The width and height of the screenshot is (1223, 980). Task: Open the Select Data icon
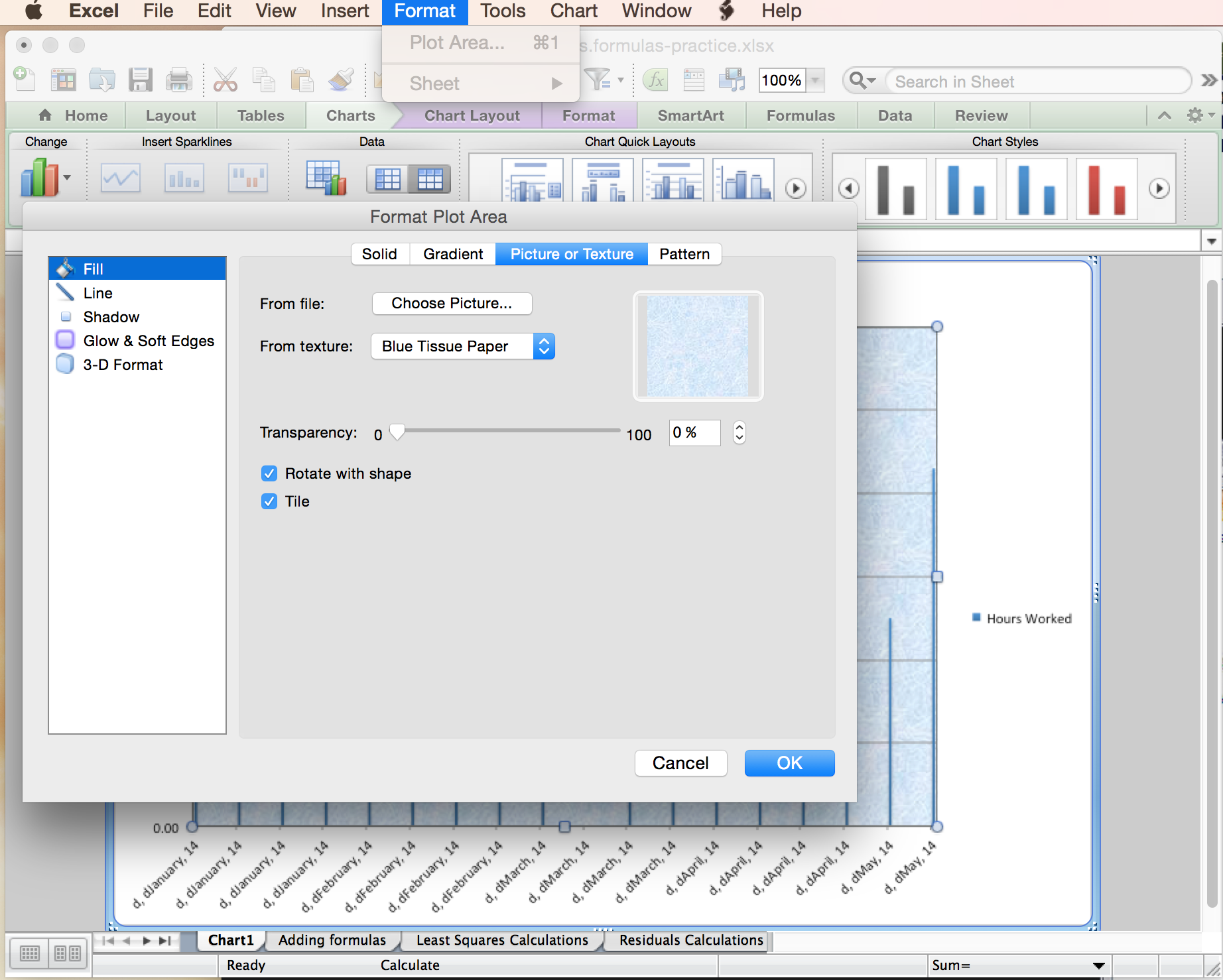[326, 178]
